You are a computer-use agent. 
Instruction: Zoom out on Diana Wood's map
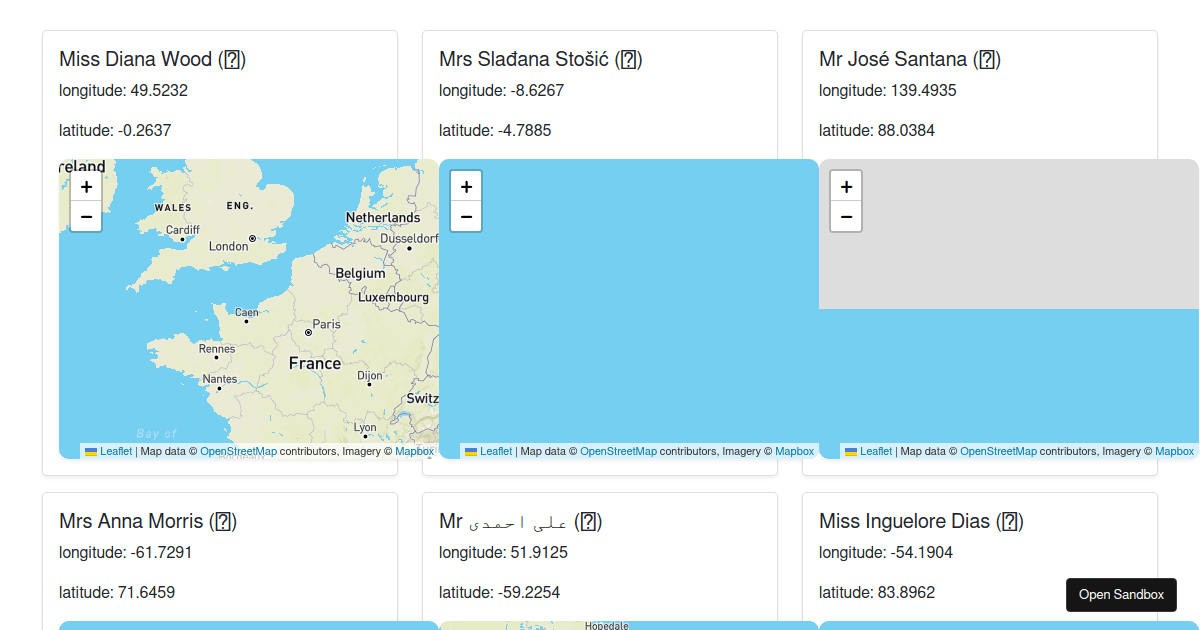coord(86,216)
